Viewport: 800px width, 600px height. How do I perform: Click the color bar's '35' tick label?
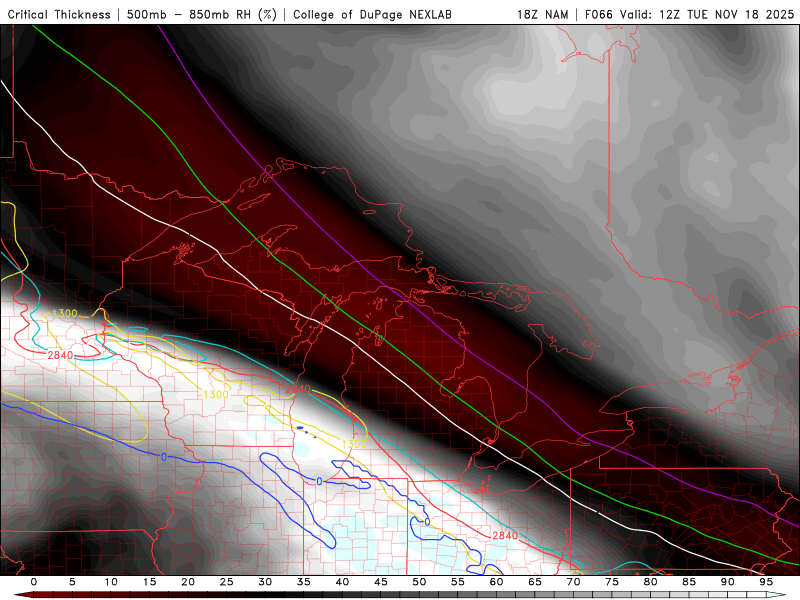pyautogui.click(x=304, y=582)
